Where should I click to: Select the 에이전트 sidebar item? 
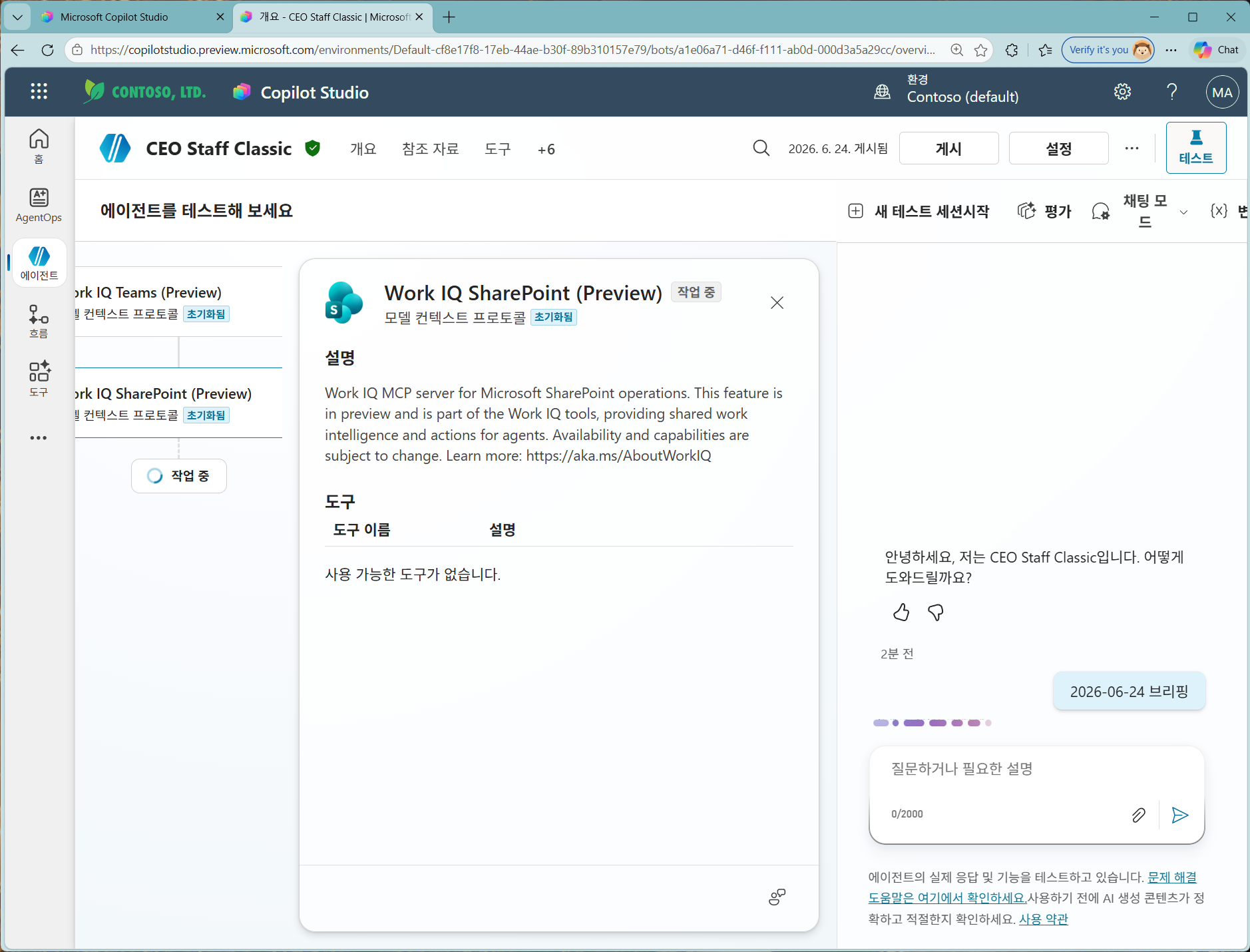(39, 263)
